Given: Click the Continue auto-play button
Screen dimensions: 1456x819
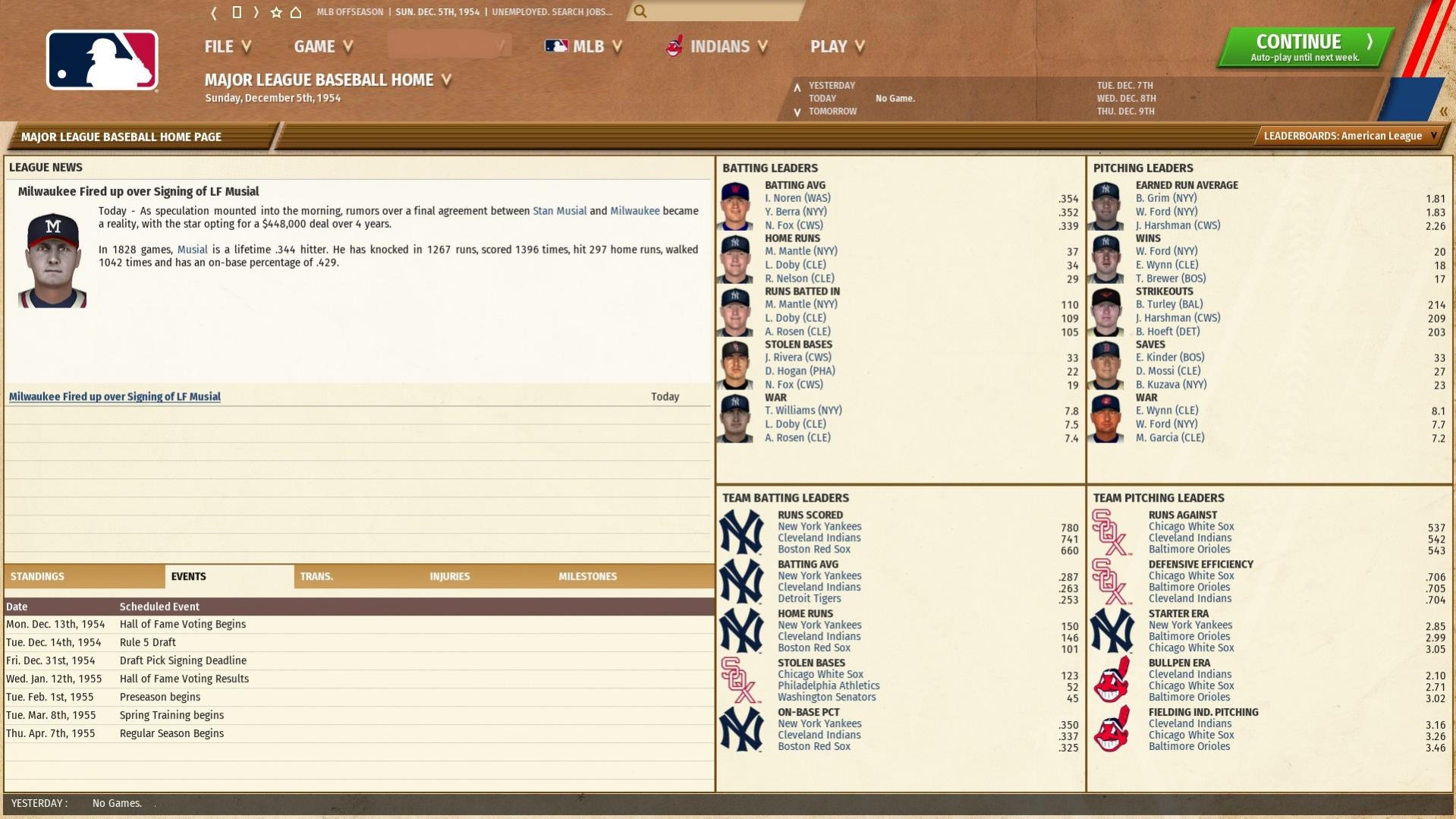Looking at the screenshot, I should tap(1305, 47).
